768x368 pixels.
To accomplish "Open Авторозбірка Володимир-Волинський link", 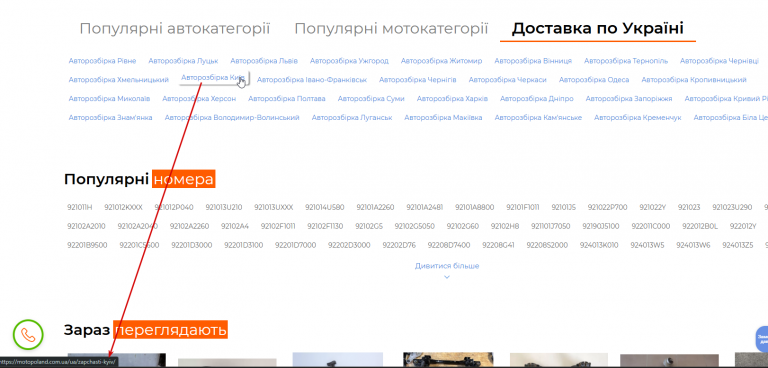I will point(232,118).
